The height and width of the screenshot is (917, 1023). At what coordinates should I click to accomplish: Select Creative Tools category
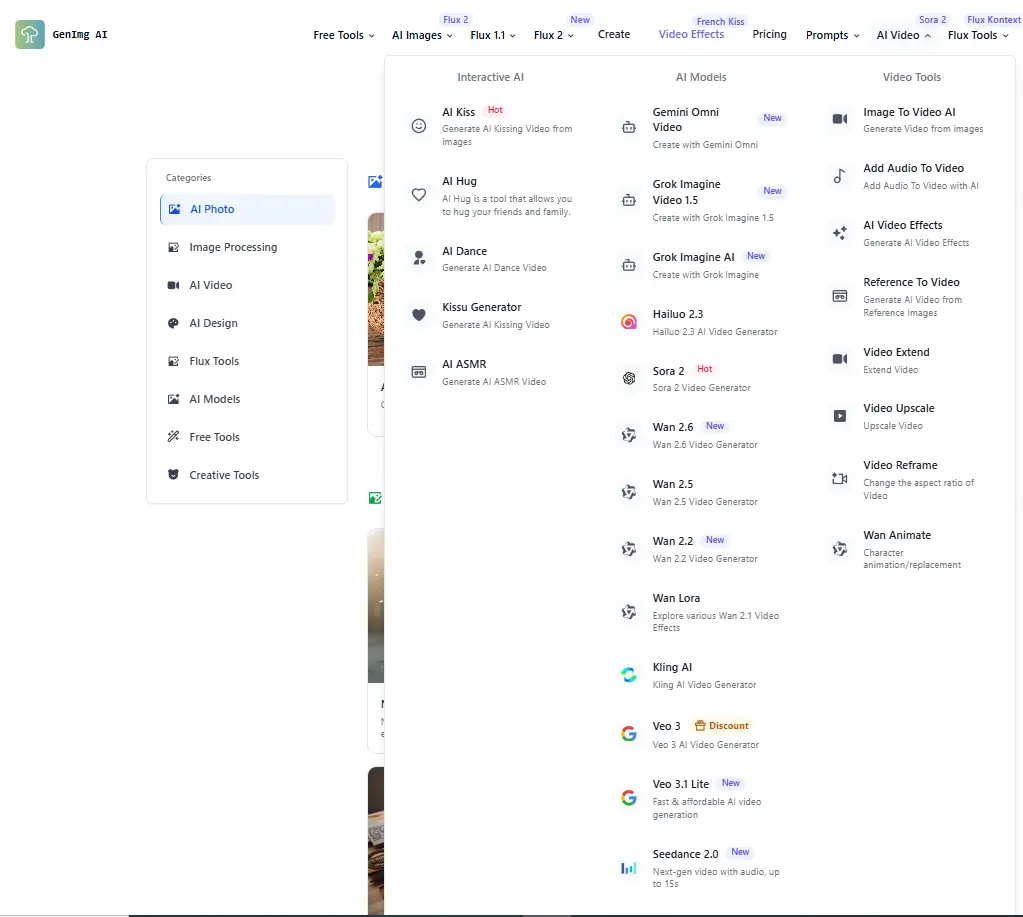[247, 475]
